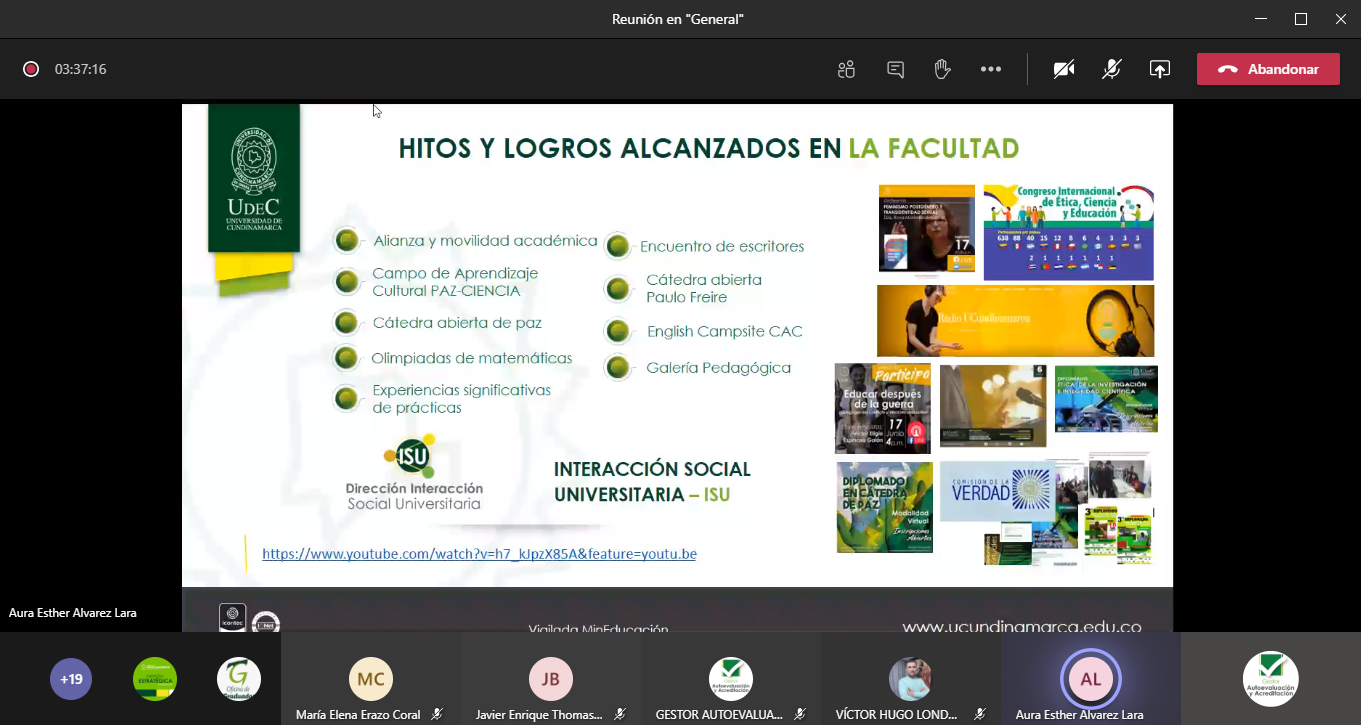Viewport: 1361px width, 725px height.
Task: Click the radio studio banner image
Action: coord(1015,321)
